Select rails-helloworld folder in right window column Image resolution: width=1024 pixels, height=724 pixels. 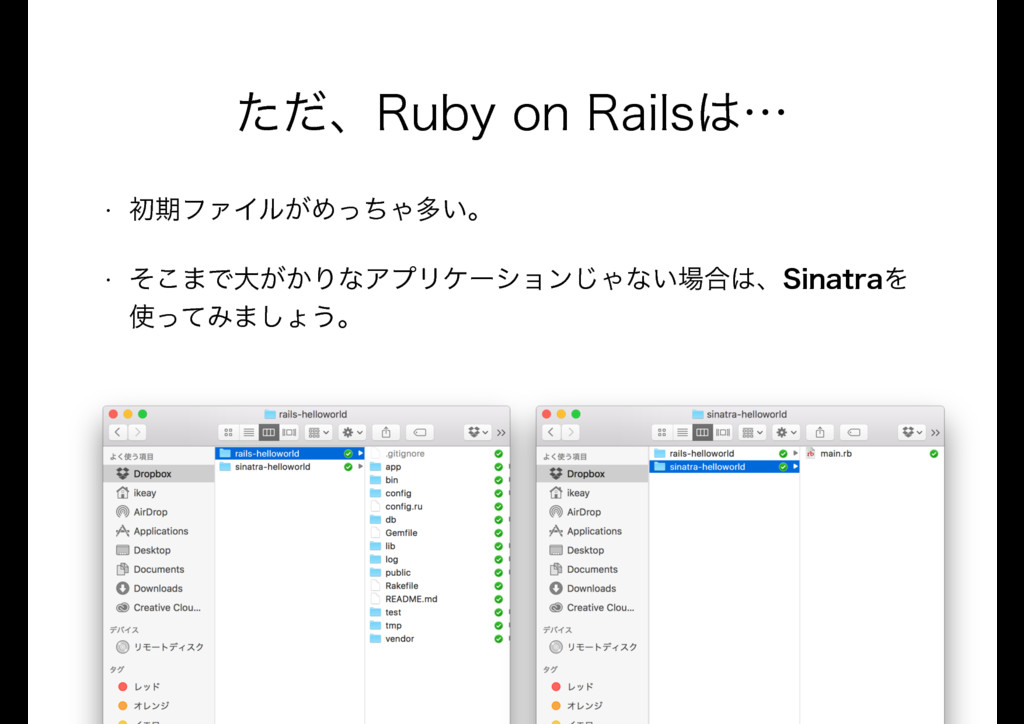click(x=724, y=453)
